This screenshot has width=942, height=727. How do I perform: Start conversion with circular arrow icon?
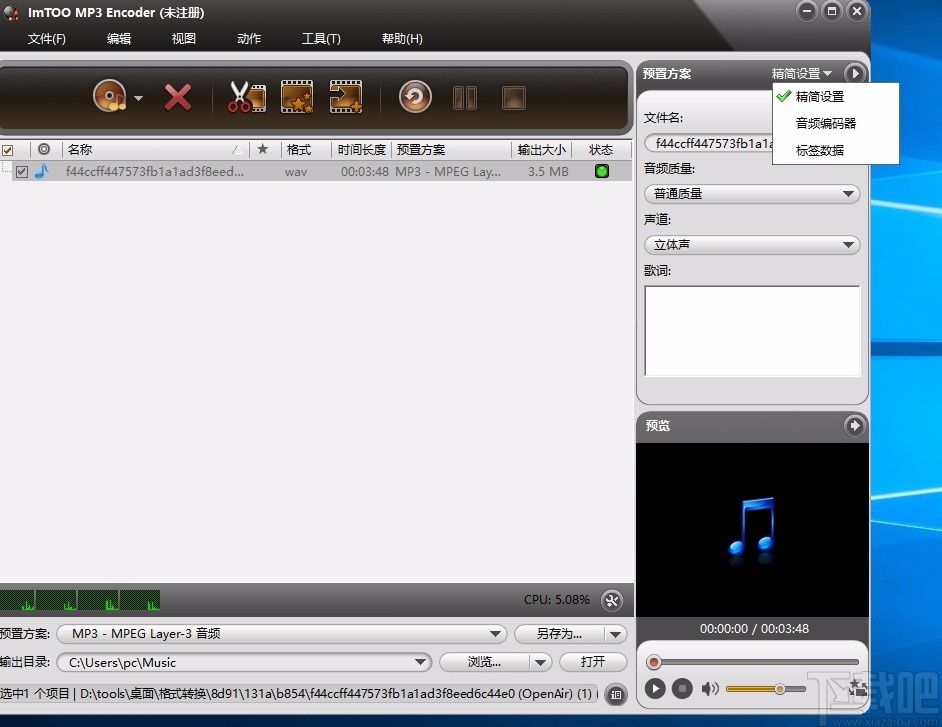tap(414, 97)
